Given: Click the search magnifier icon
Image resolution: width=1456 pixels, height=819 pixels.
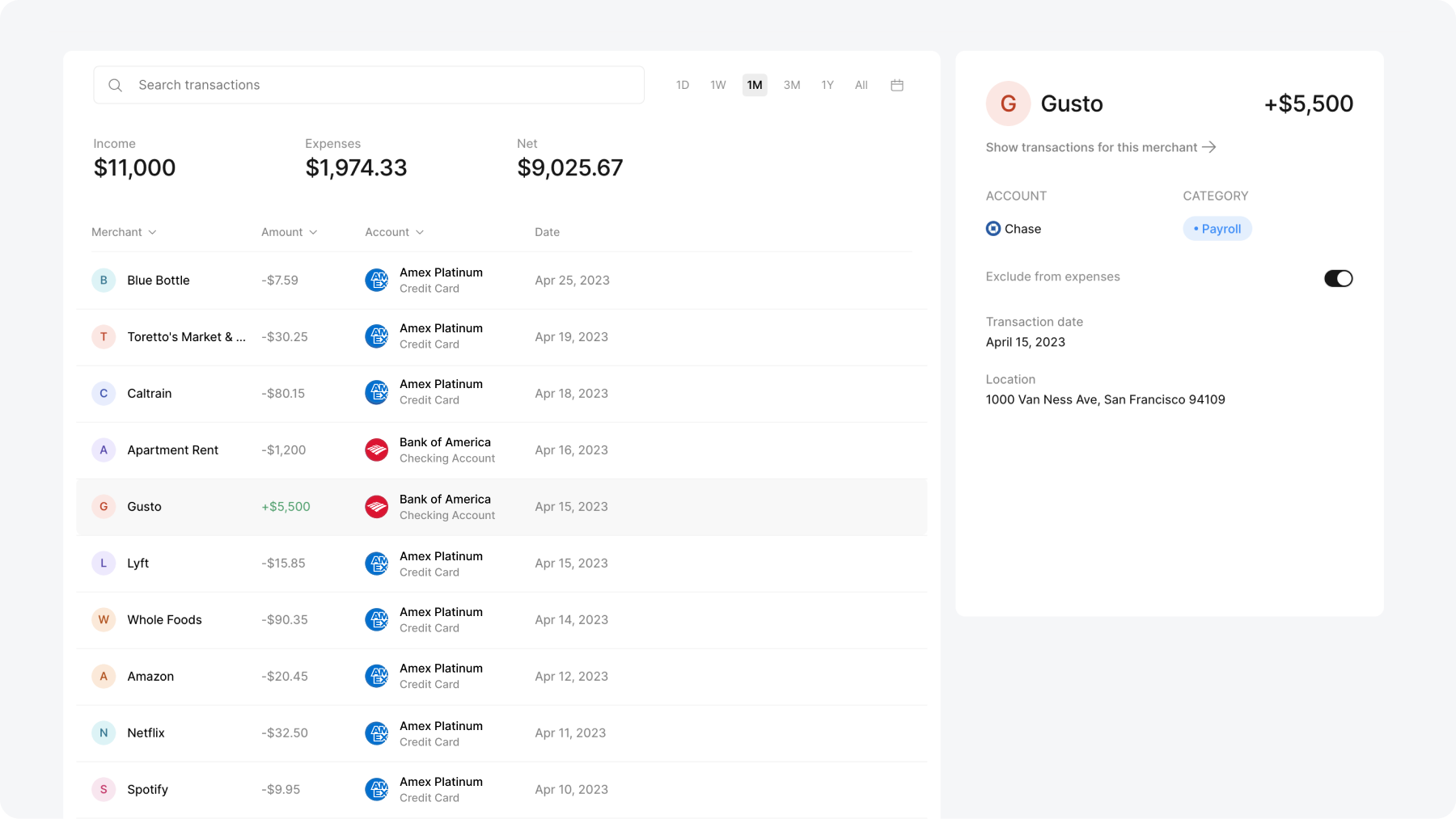Looking at the screenshot, I should point(115,85).
